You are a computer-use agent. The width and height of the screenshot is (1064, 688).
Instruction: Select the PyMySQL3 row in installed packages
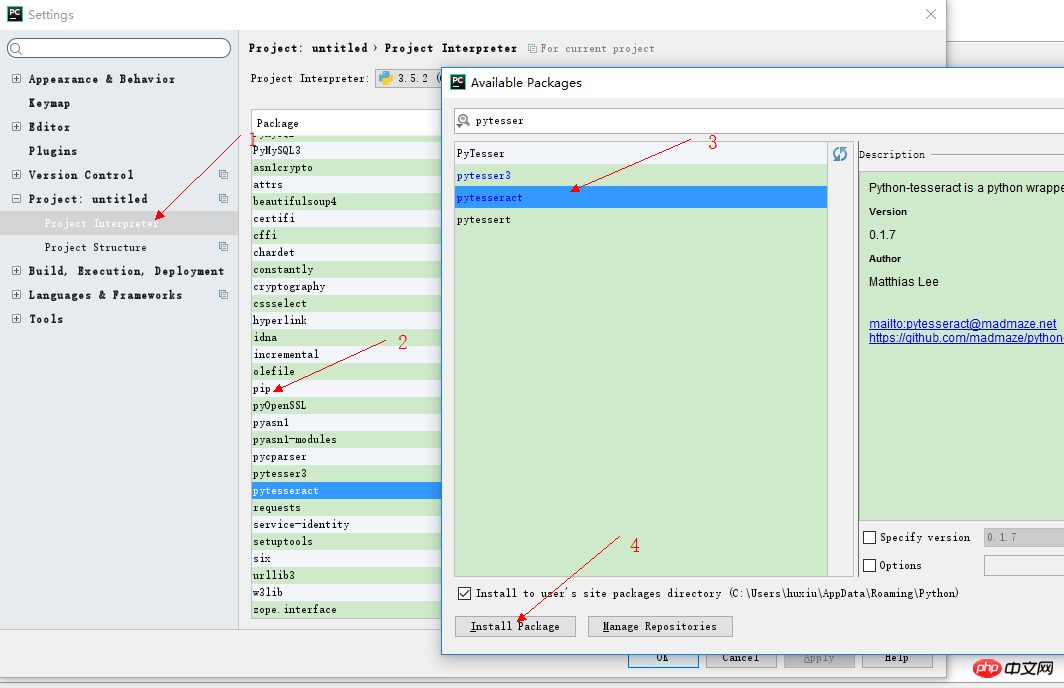pos(347,150)
